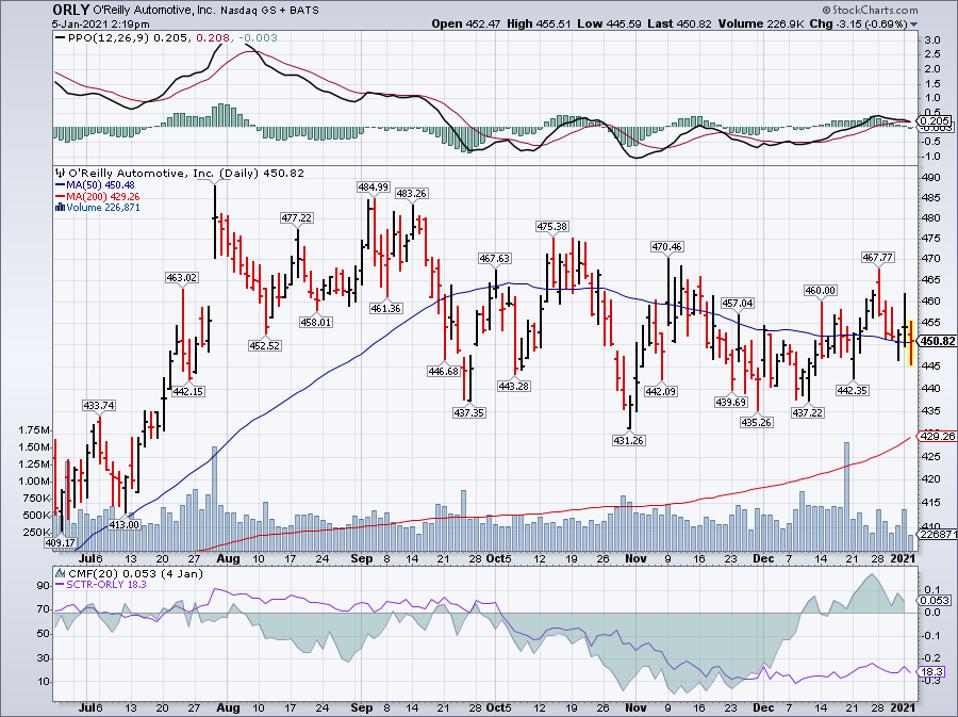This screenshot has height=717, width=958.
Task: Click the Volume 226,871 legend entry
Action: [x=103, y=208]
